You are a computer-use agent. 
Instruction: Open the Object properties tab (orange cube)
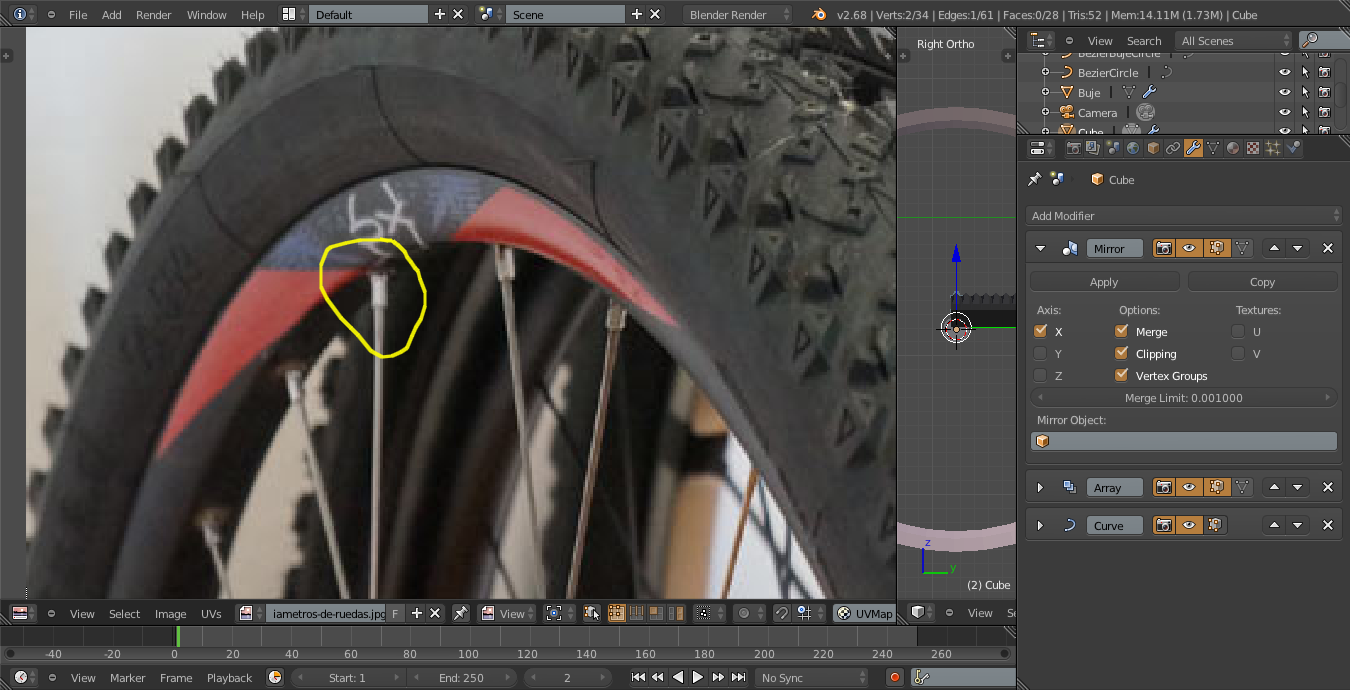(1153, 148)
